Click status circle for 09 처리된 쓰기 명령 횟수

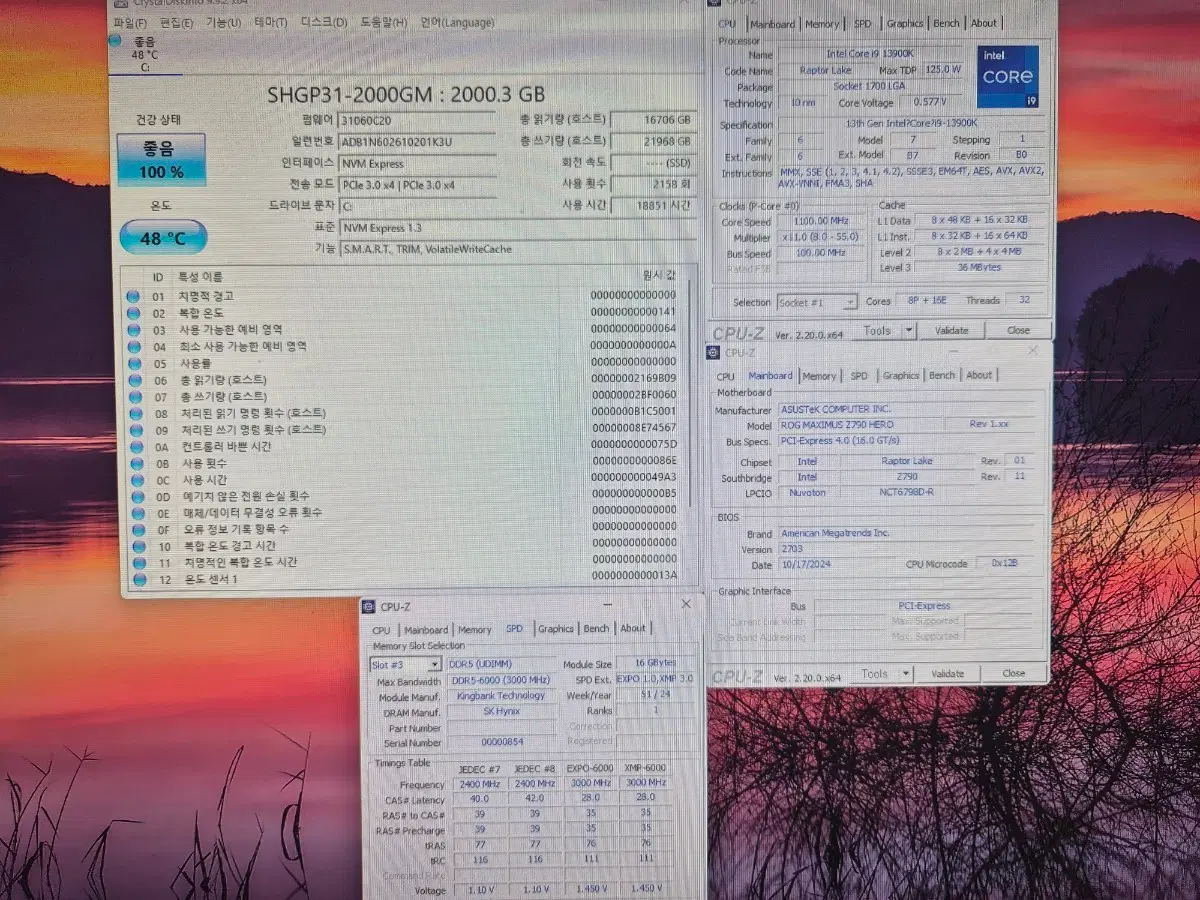134,429
